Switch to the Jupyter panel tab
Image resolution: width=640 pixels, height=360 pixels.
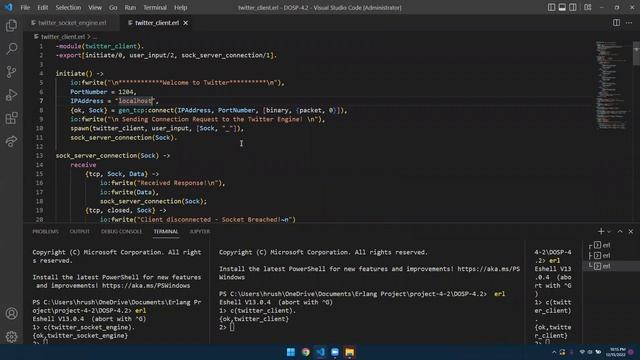tap(200, 231)
